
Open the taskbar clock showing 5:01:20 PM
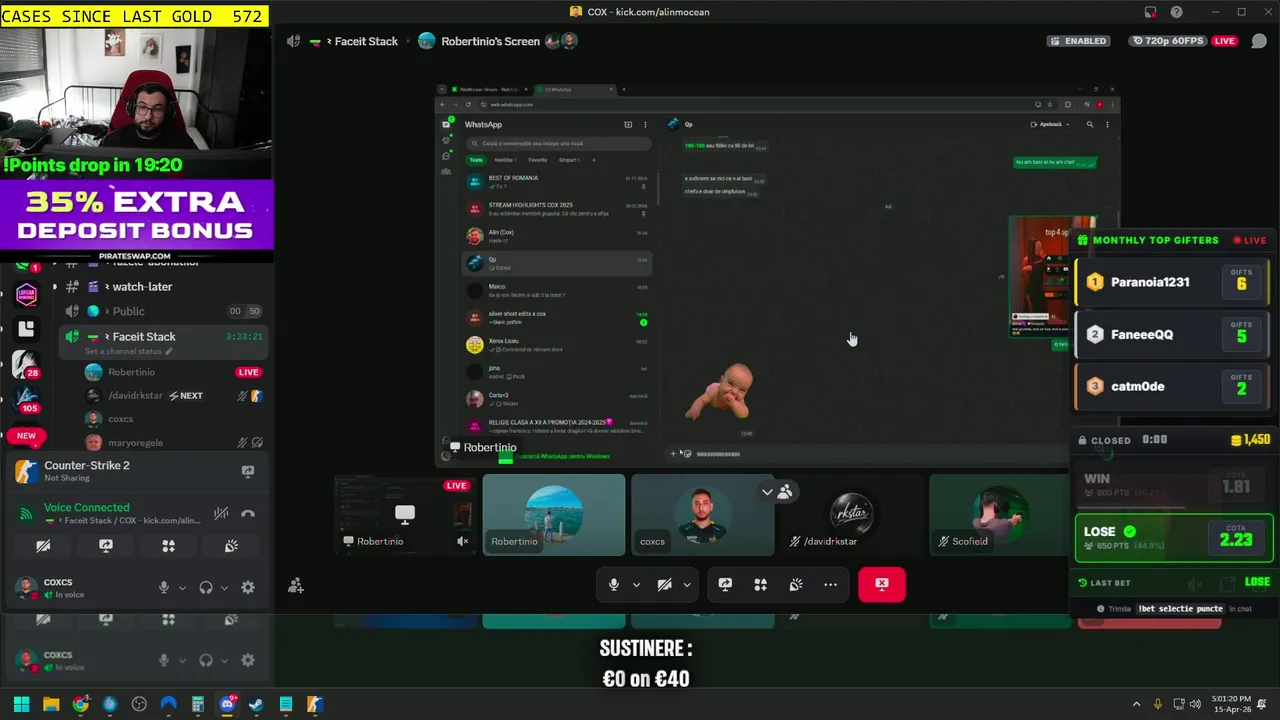pos(1231,704)
